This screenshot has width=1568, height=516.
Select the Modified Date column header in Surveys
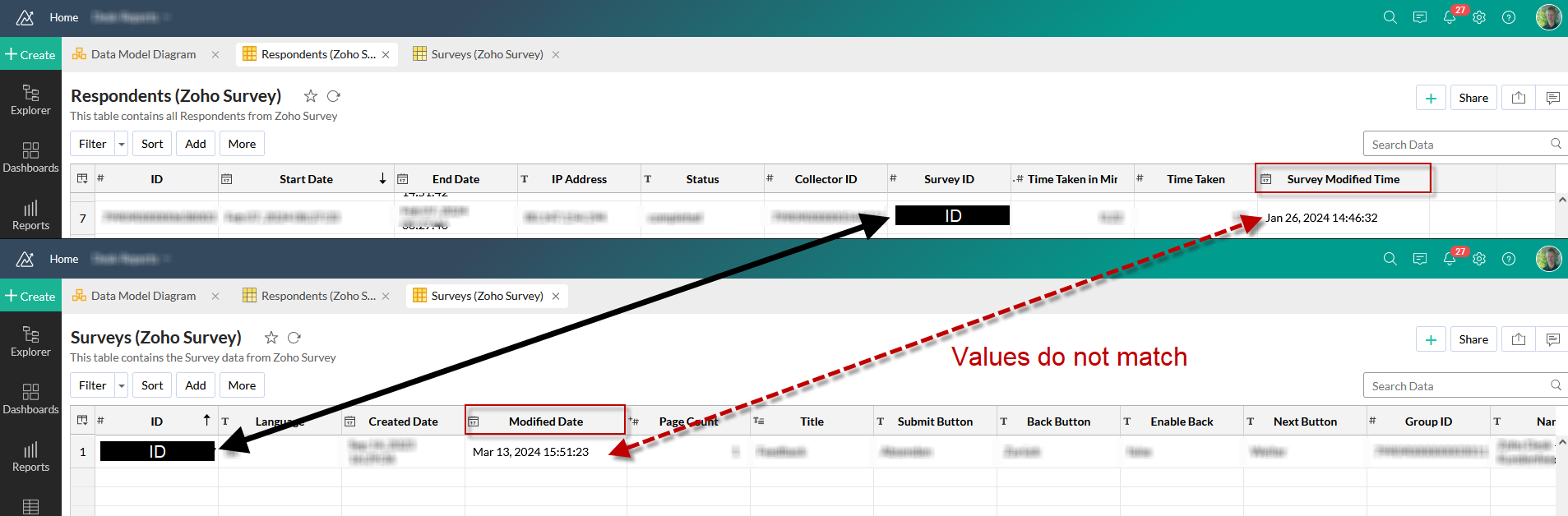click(545, 421)
